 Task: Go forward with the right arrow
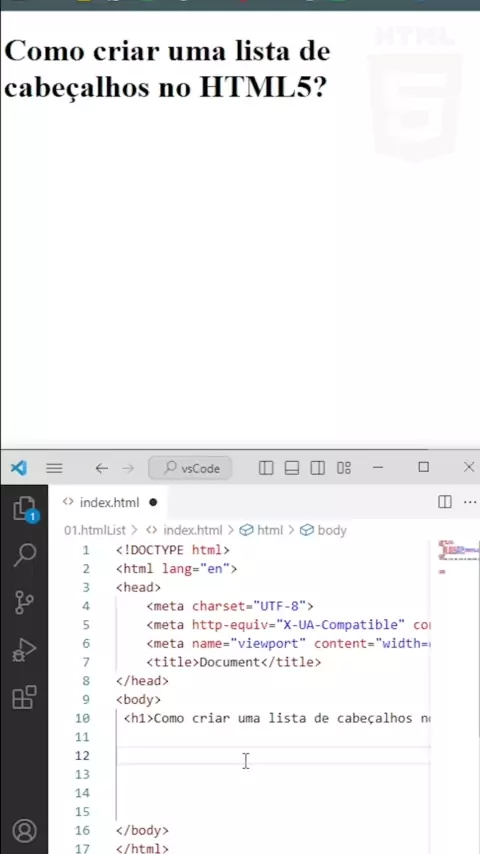point(128,468)
